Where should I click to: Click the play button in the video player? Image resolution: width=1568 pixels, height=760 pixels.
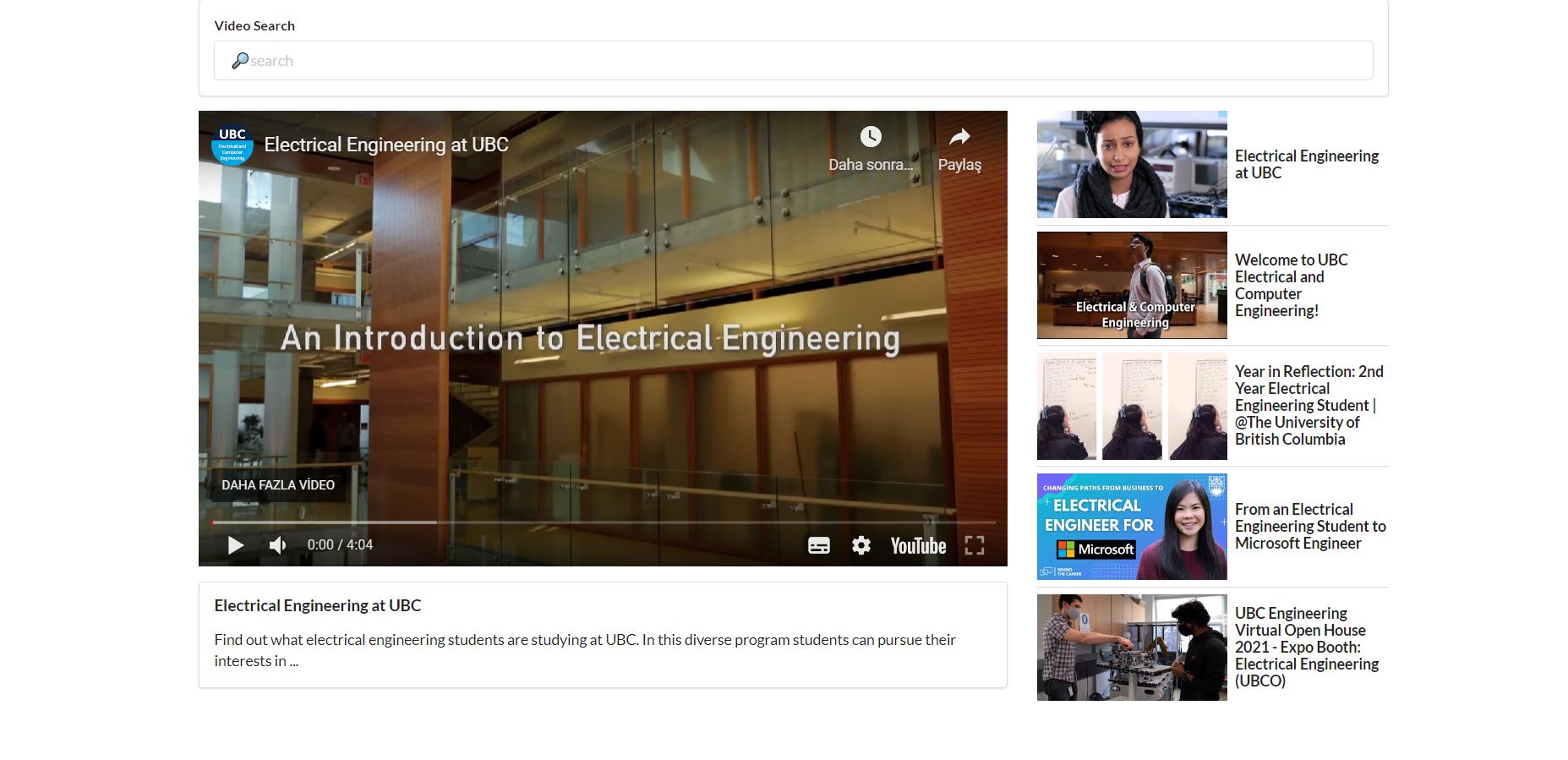coord(236,545)
